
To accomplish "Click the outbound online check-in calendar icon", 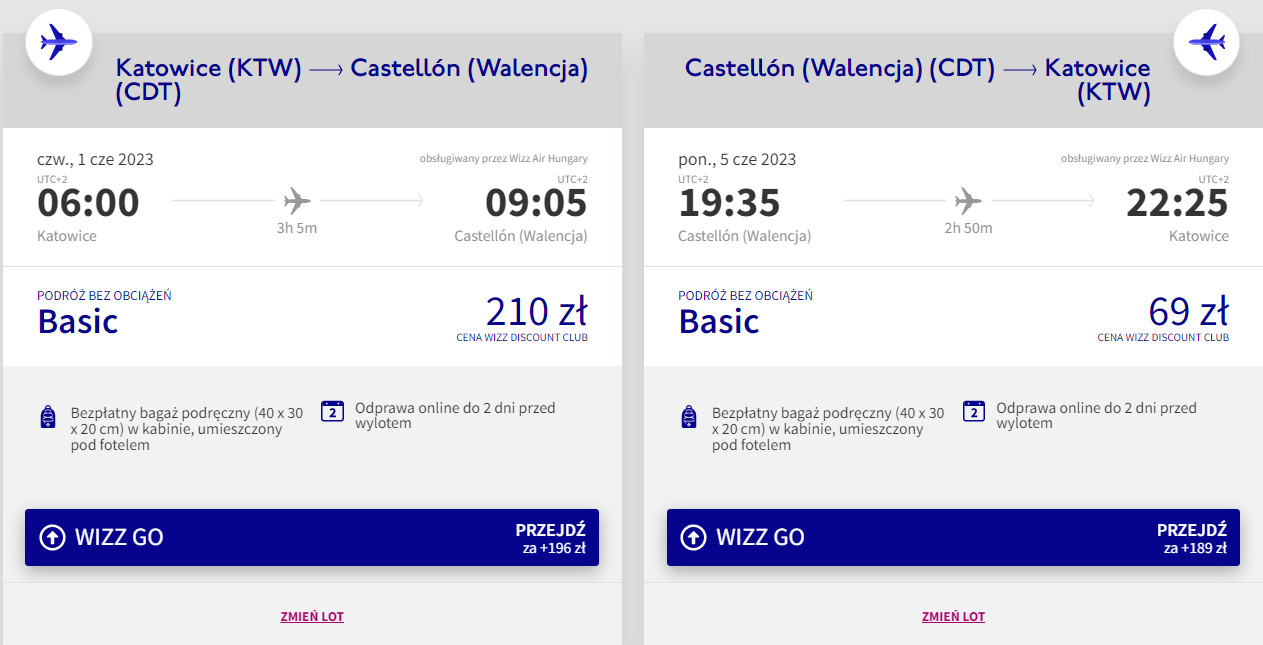I will click(x=332, y=412).
